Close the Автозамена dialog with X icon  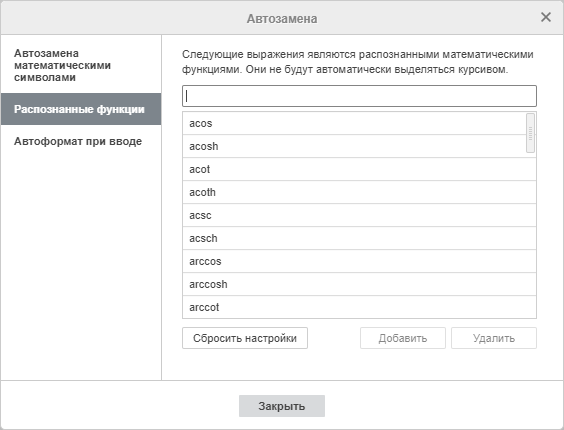click(546, 17)
